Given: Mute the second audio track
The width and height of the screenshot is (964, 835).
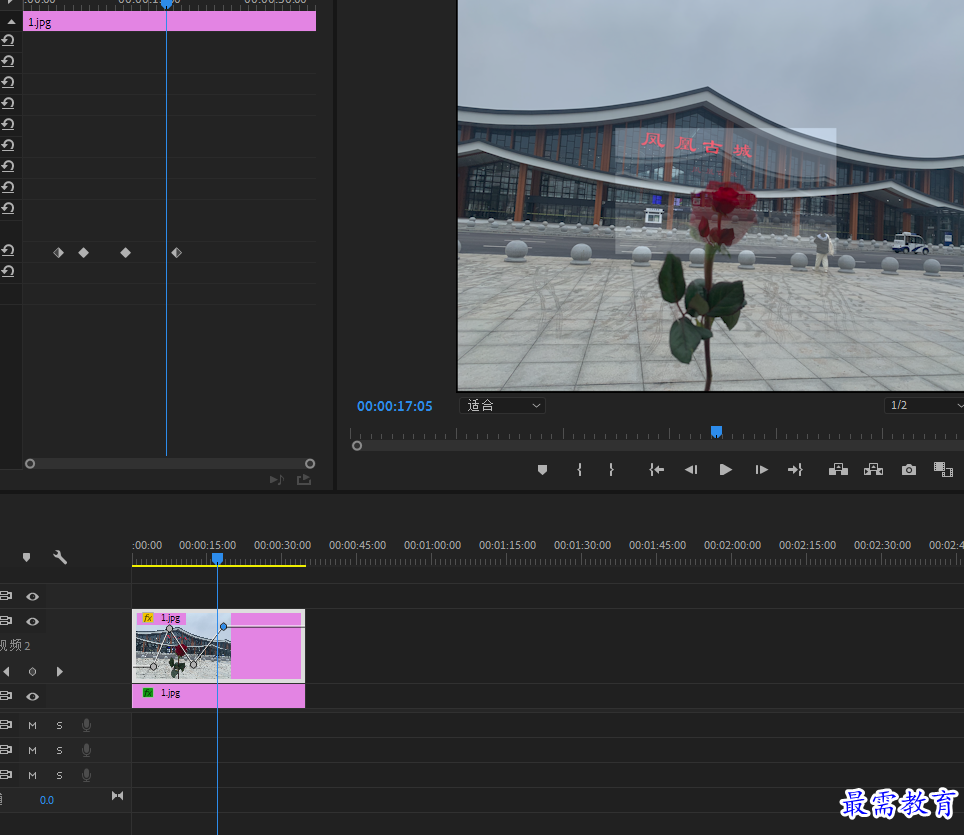Looking at the screenshot, I should click(33, 750).
